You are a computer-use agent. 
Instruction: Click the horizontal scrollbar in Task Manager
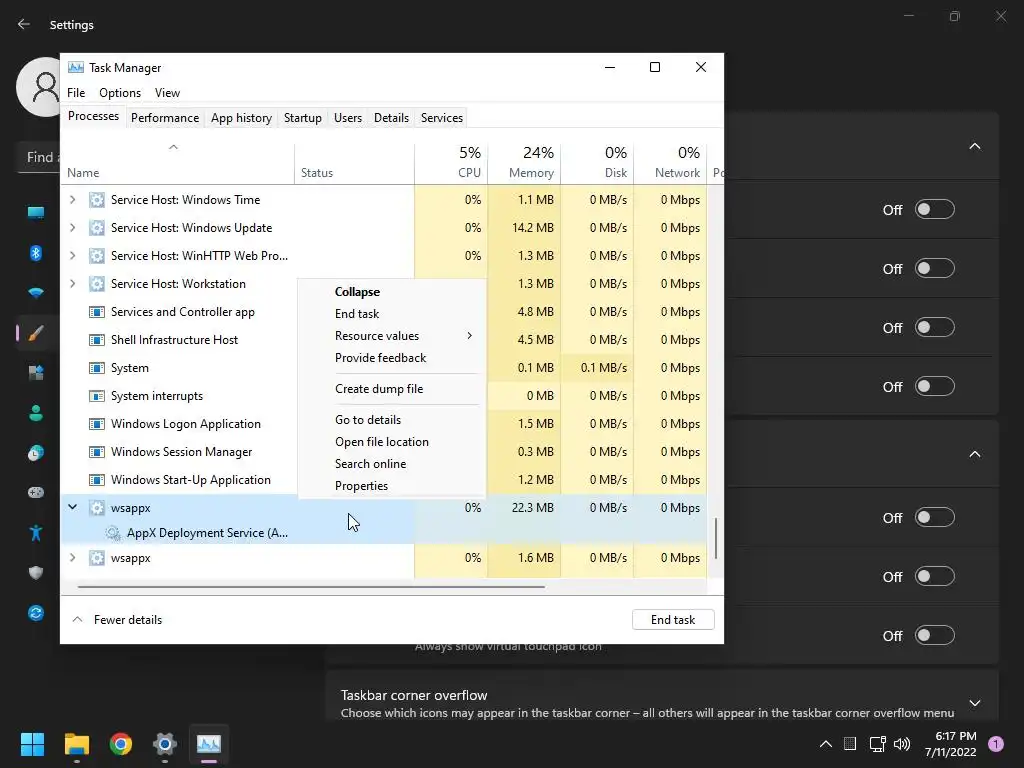[x=311, y=586]
